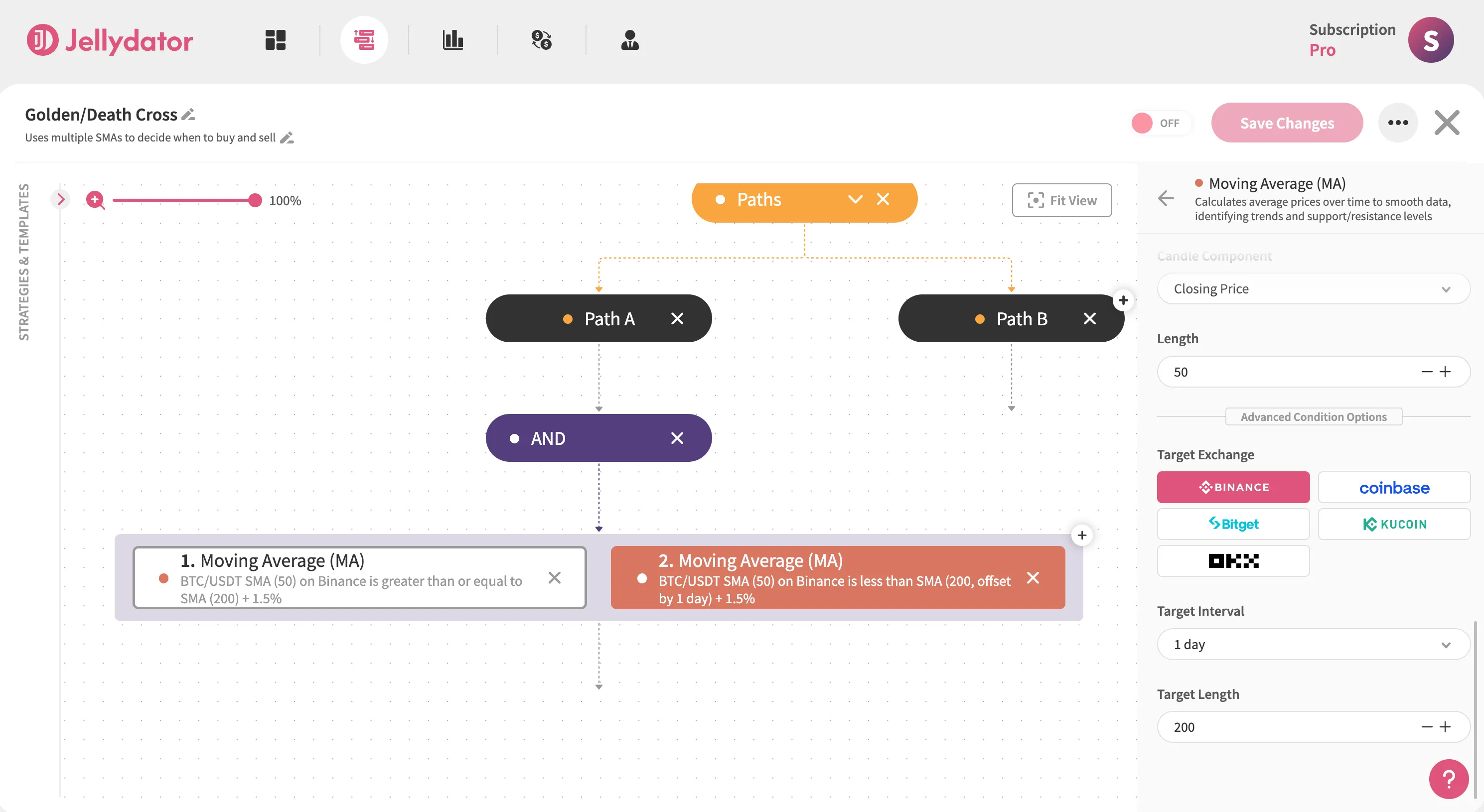The image size is (1484, 812).
Task: Toggle Advanced Condition Options section
Action: [x=1314, y=417]
